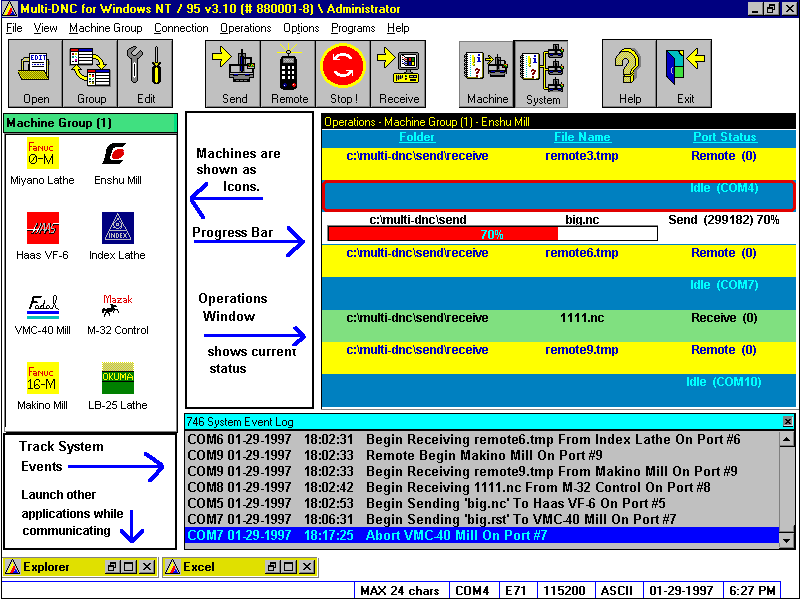This screenshot has height=600, width=800.
Task: Select the Idle (COM10) row
Action: tap(559, 390)
